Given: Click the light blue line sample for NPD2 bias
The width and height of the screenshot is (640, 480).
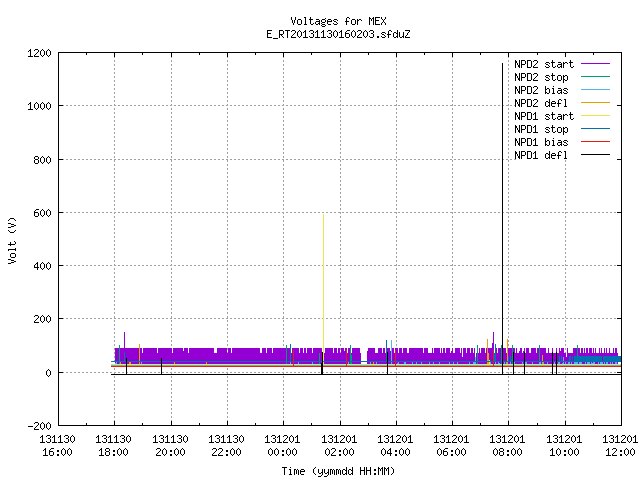Looking at the screenshot, I should click(x=596, y=90).
